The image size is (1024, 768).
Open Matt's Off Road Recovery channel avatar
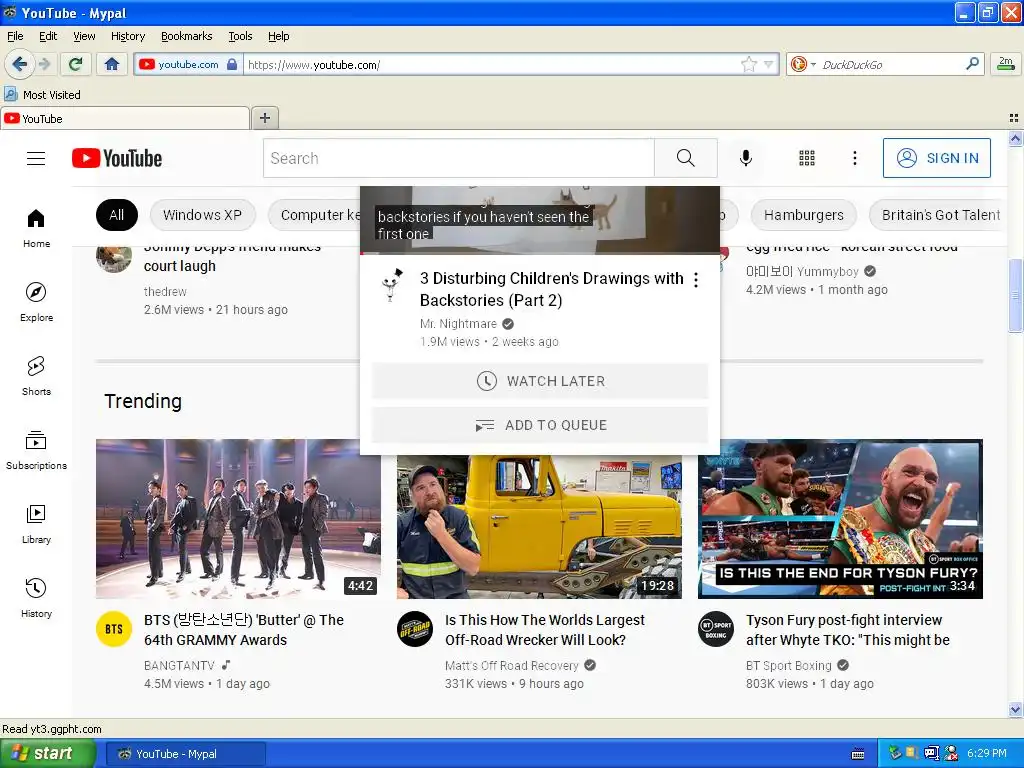tap(415, 629)
